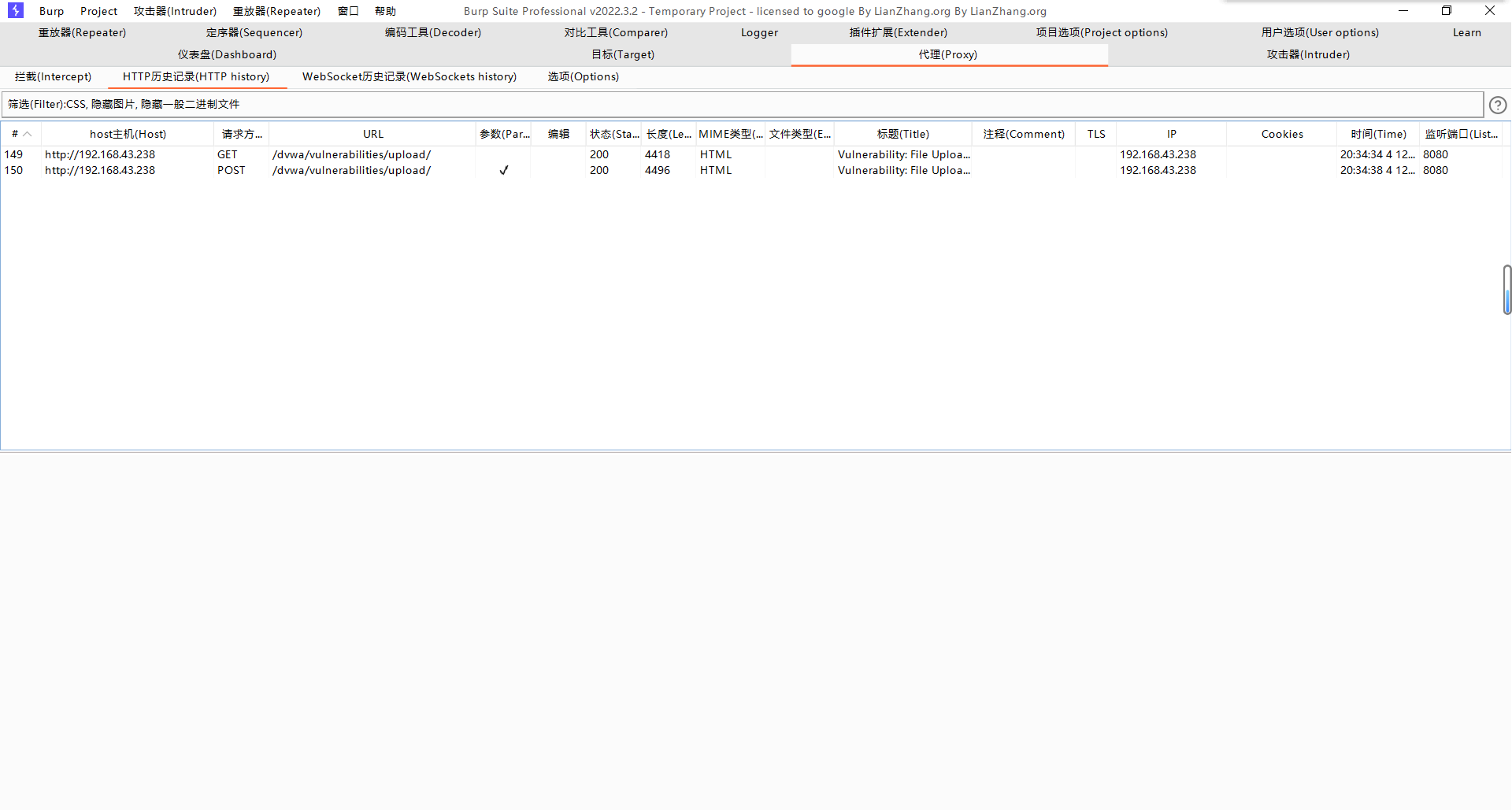Switch to the 目标(Target) tab
1512x811 pixels.
coord(624,54)
